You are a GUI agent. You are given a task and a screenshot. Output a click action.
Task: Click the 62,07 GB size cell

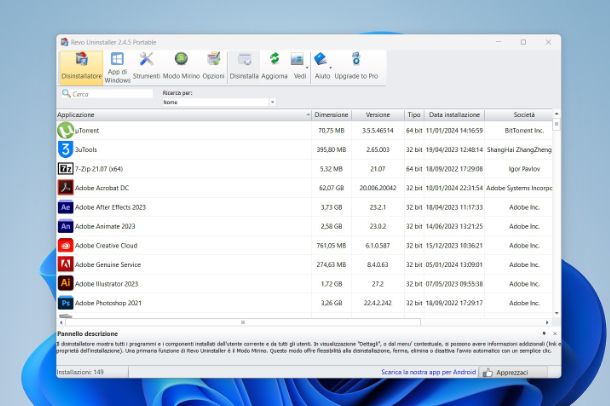[331, 188]
